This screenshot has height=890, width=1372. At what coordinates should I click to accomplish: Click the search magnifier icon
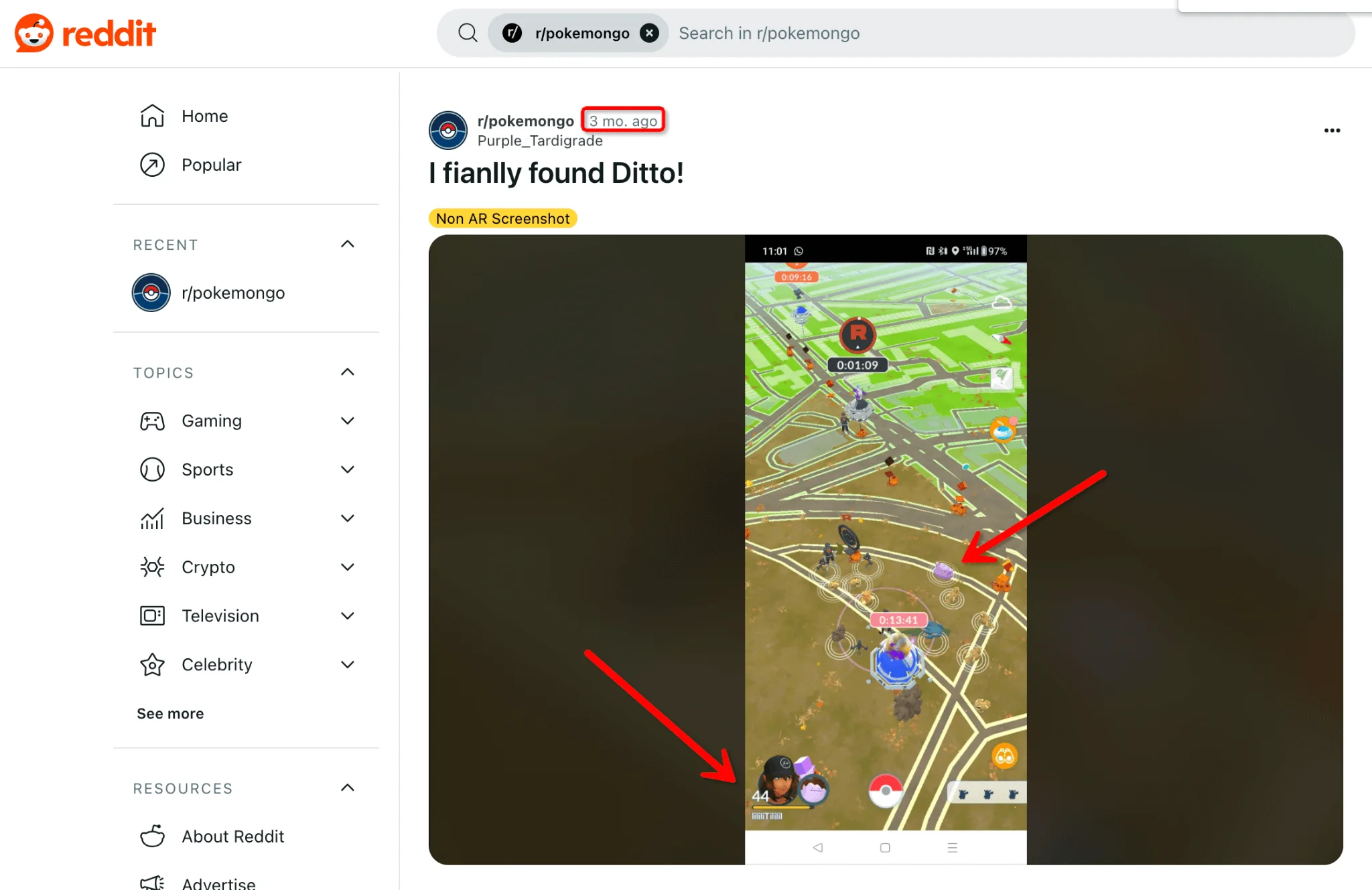coord(467,33)
